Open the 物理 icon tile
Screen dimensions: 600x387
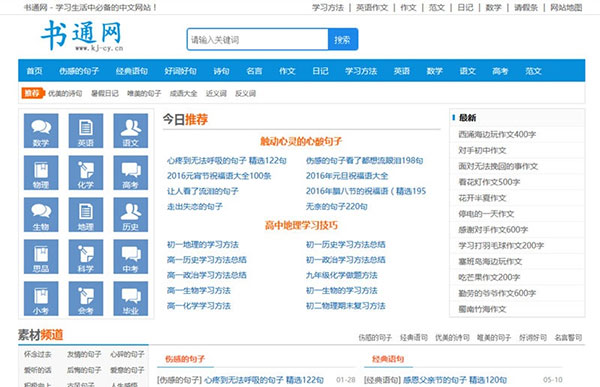41,173
